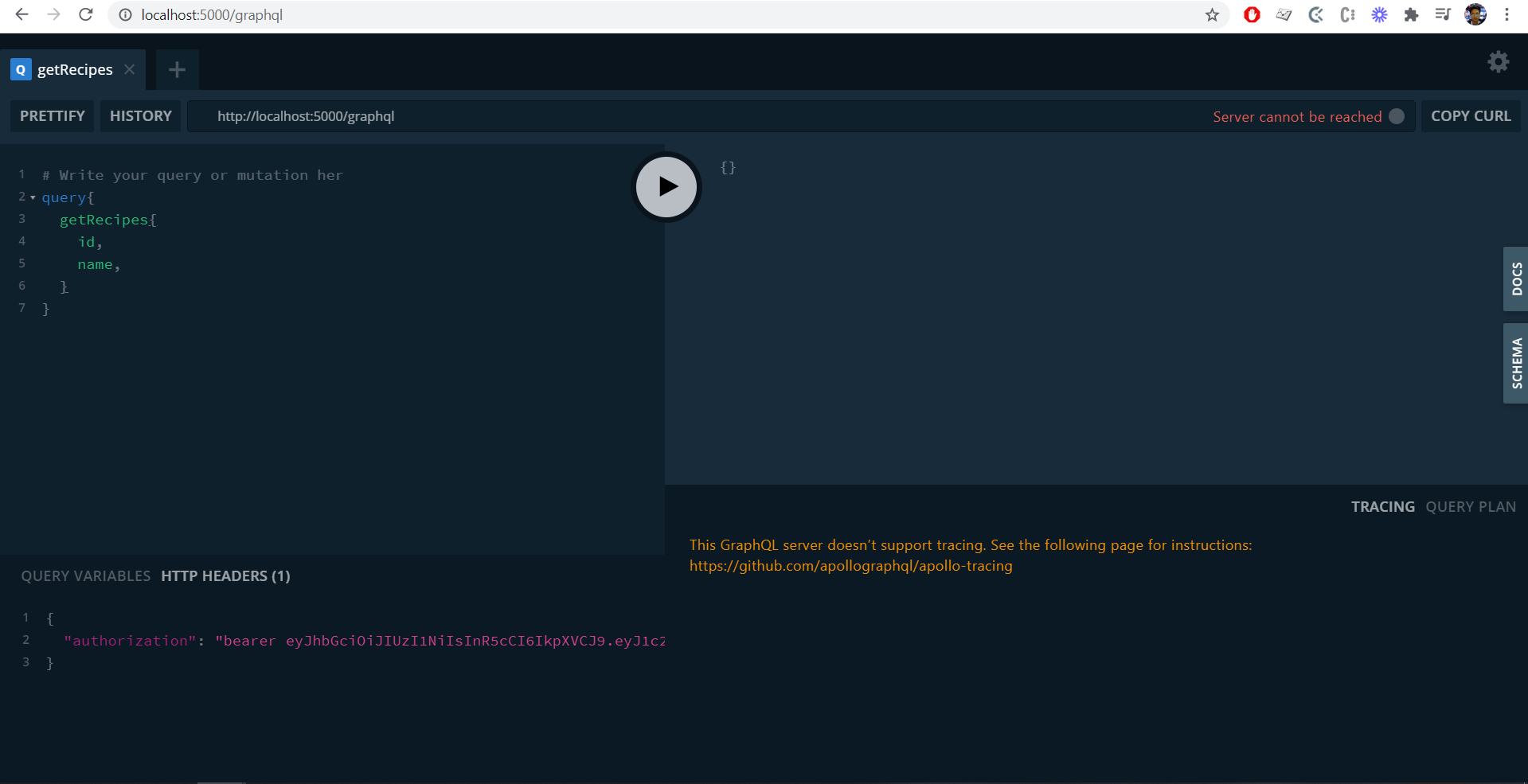Switch to the TRACING tab
Image resolution: width=1528 pixels, height=784 pixels.
(1382, 506)
